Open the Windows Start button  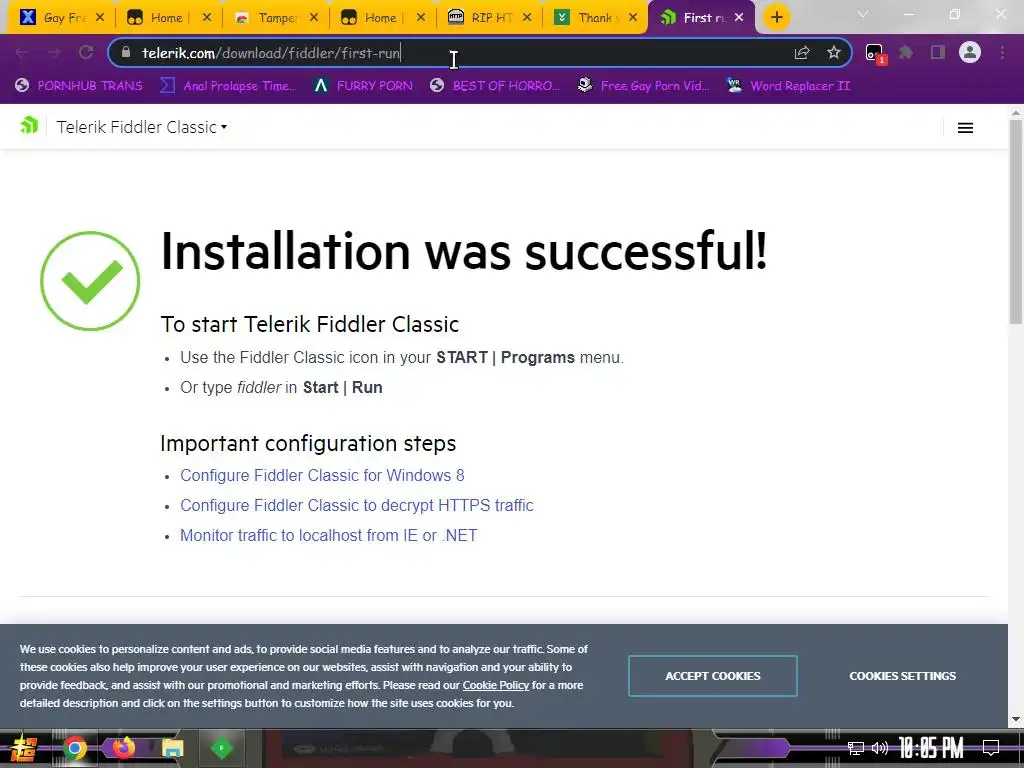[24, 748]
